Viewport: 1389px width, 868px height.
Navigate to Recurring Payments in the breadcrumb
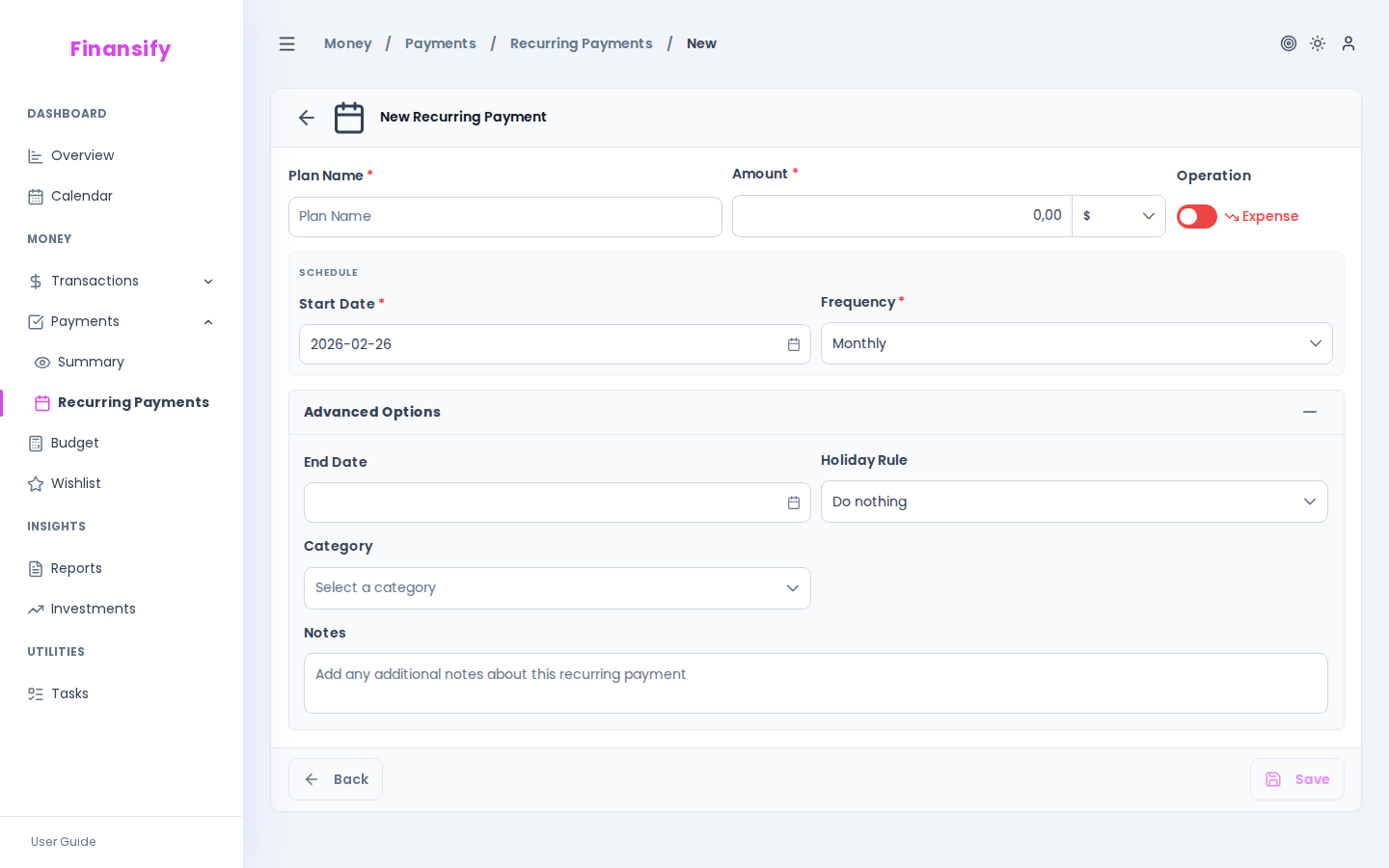[x=581, y=43]
